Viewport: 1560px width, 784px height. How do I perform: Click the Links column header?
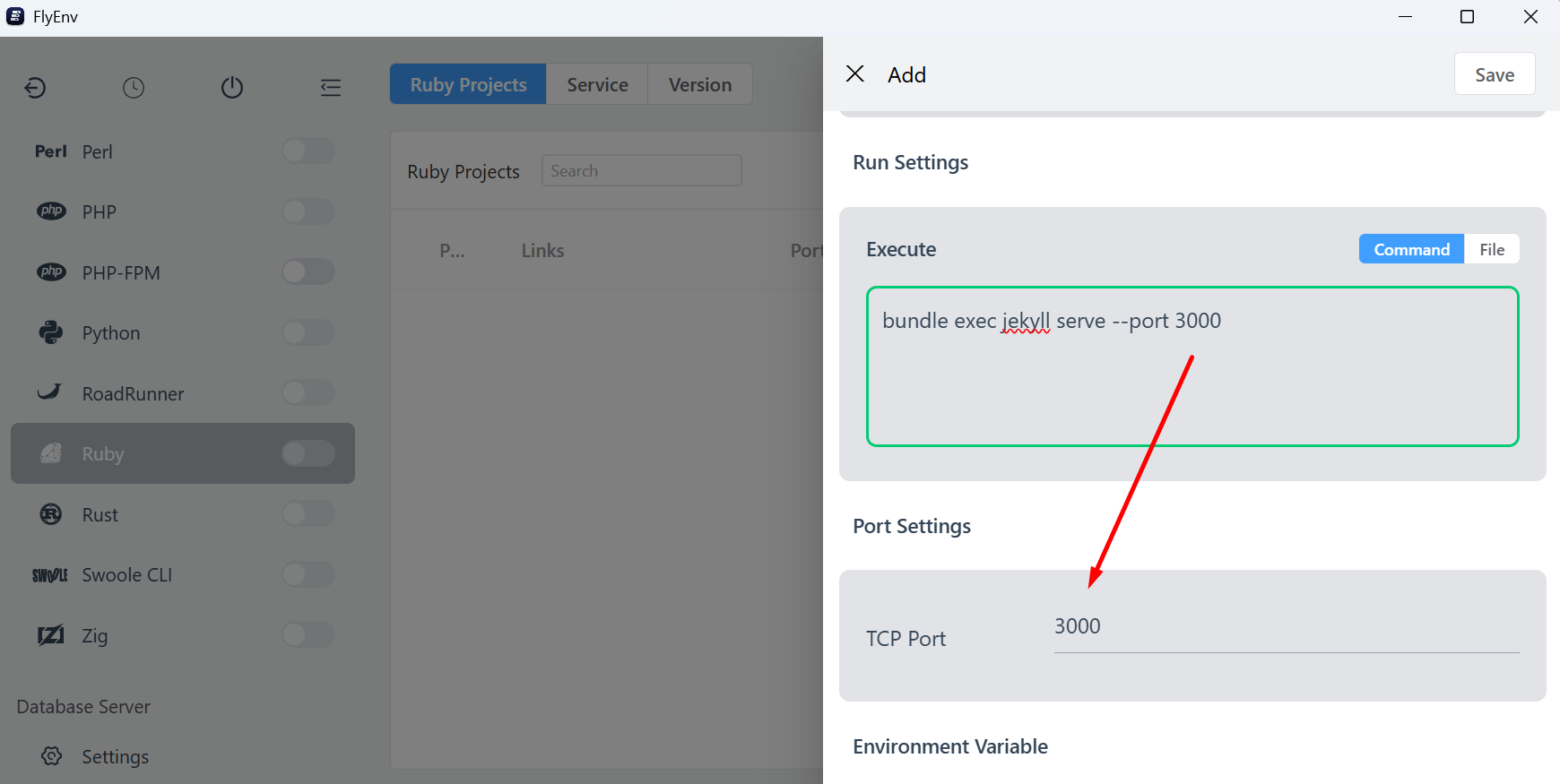coord(543,251)
